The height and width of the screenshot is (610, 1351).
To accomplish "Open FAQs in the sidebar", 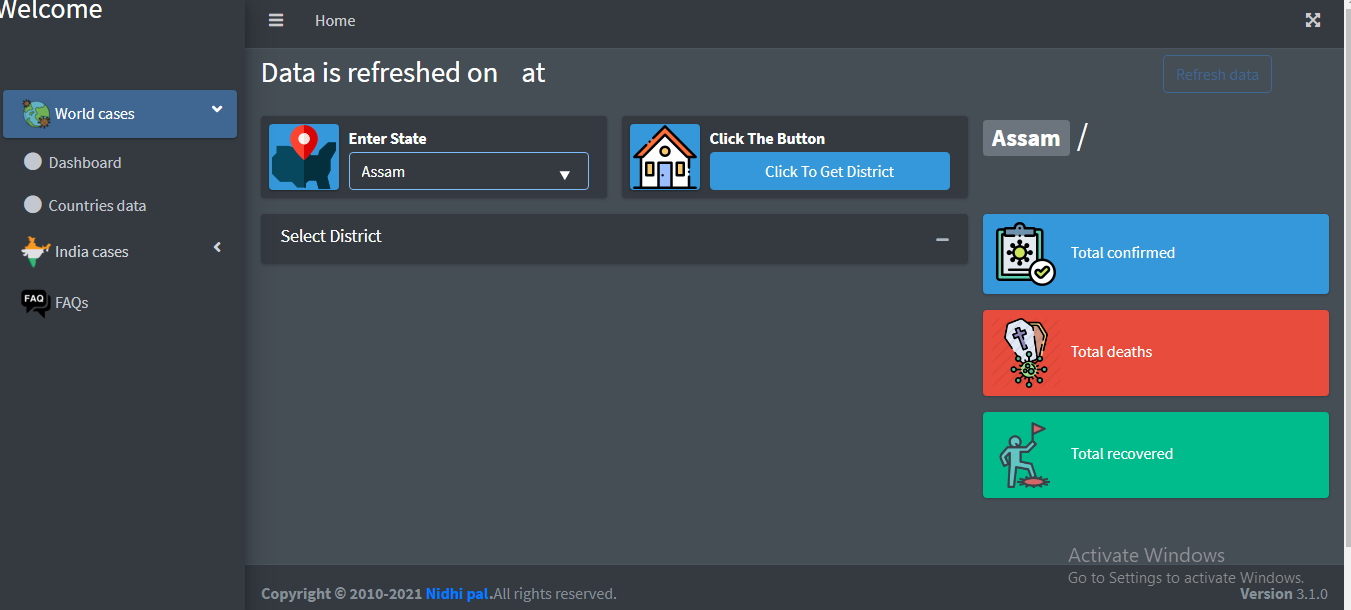I will [72, 303].
